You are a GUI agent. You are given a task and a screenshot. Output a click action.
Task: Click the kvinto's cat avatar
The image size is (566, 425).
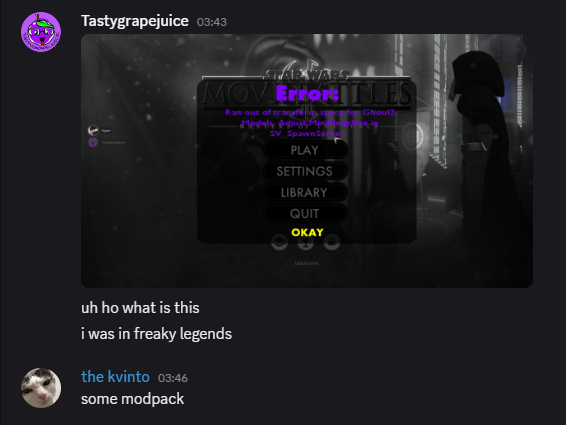point(41,388)
